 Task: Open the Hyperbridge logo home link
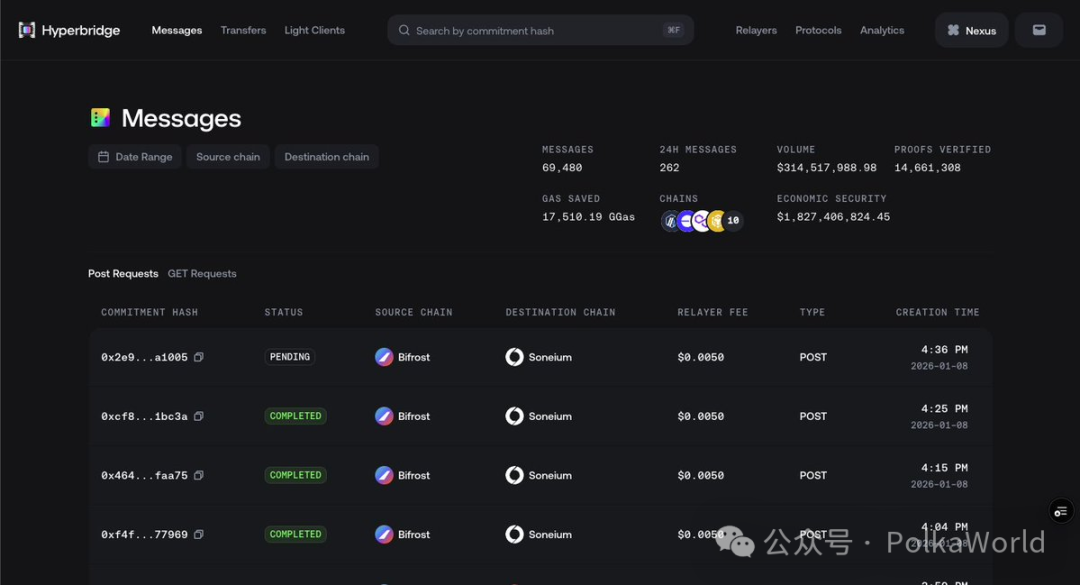click(69, 30)
